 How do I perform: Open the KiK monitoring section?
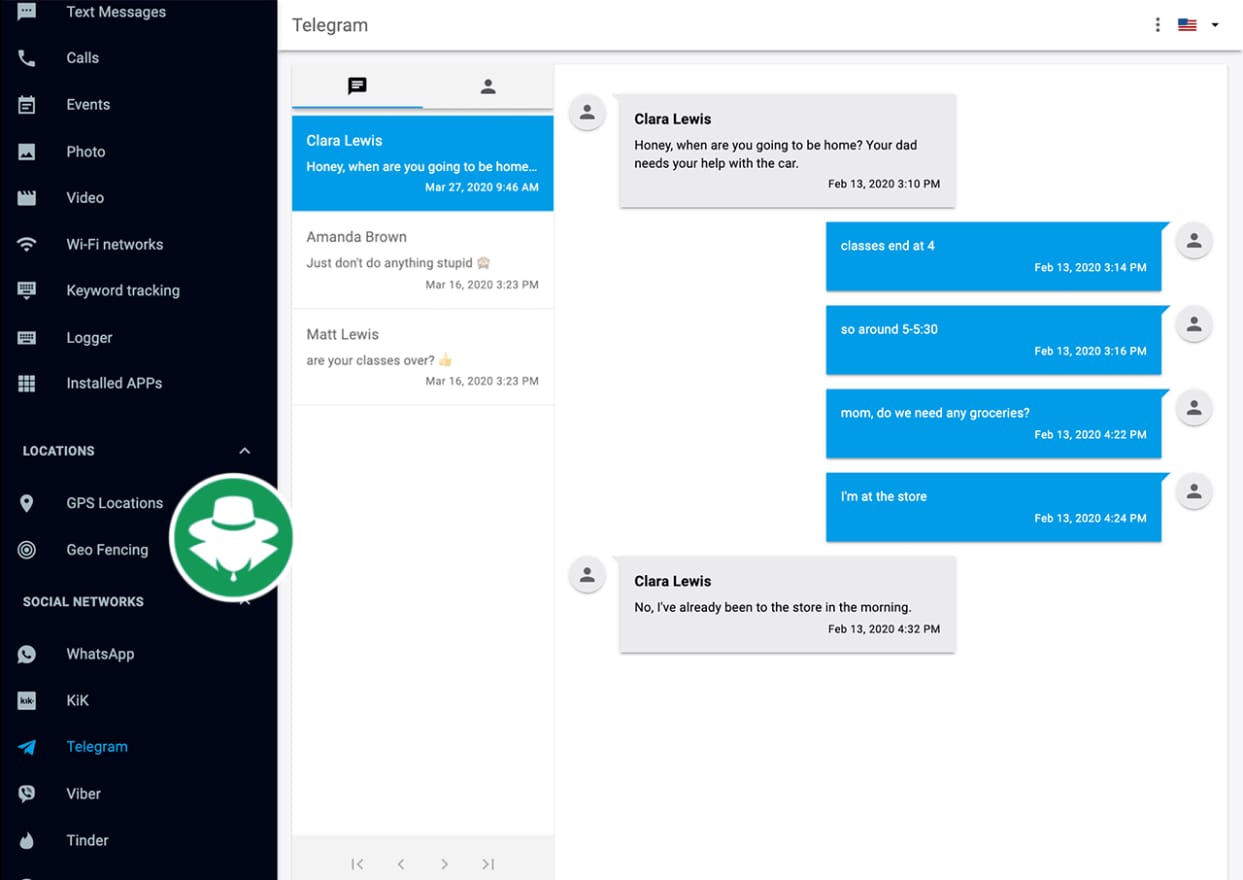(x=27, y=700)
